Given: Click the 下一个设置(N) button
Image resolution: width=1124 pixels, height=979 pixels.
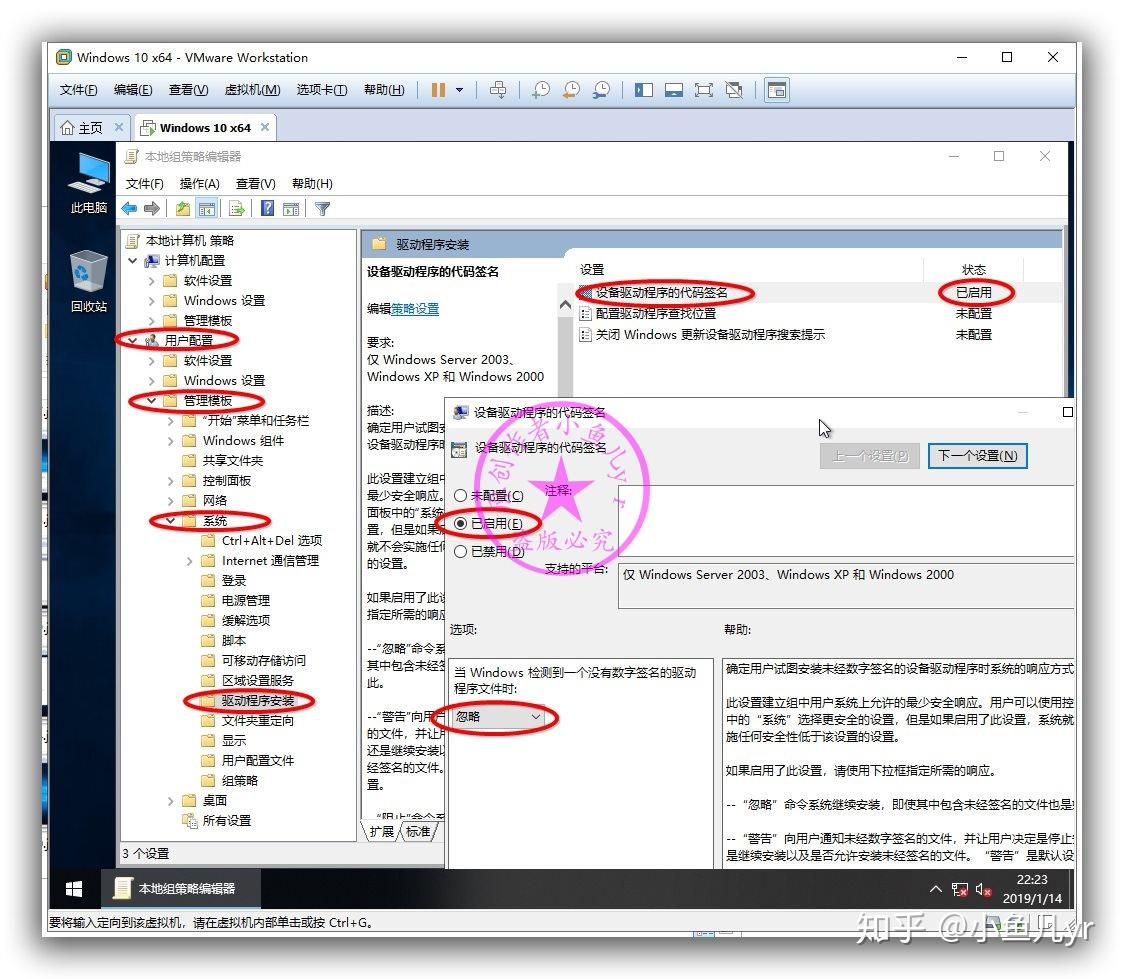Looking at the screenshot, I should (978, 456).
